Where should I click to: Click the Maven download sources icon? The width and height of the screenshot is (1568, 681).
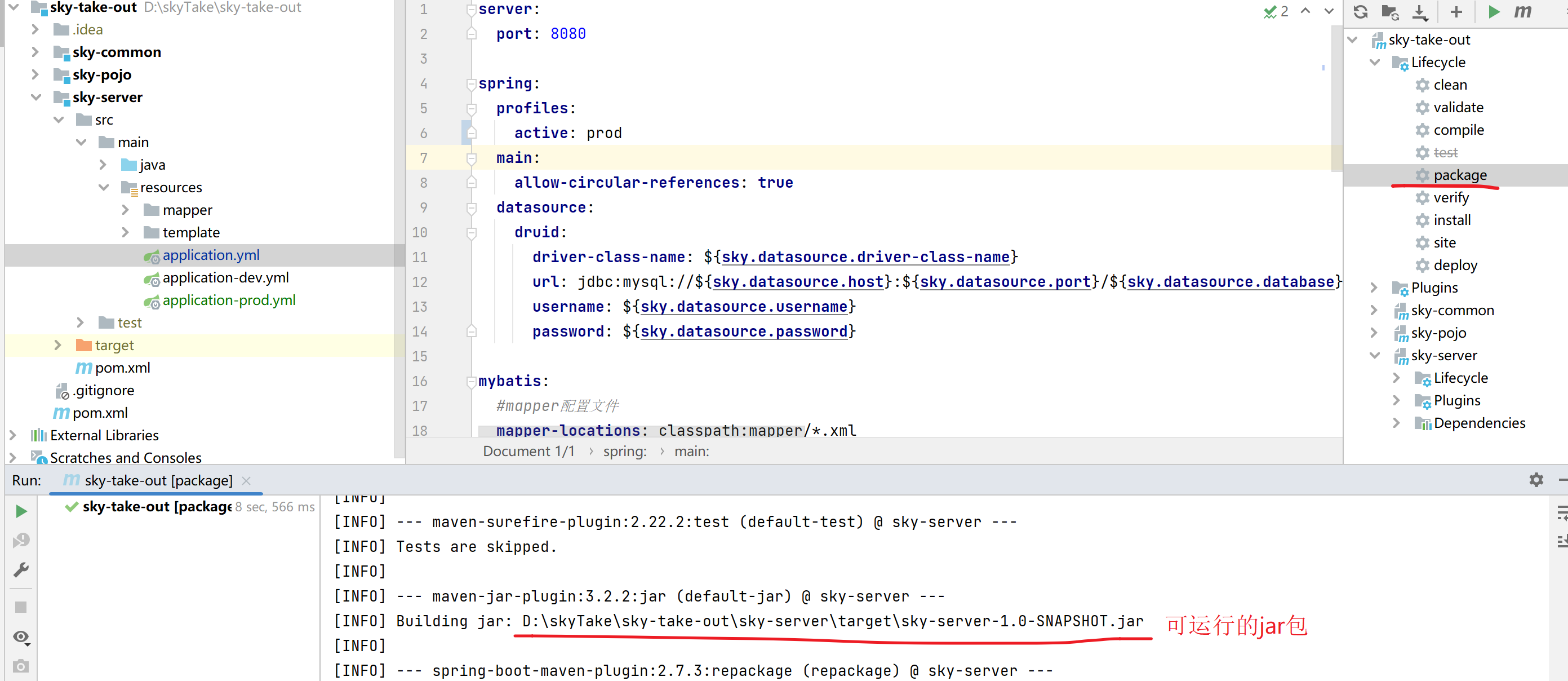point(1420,12)
